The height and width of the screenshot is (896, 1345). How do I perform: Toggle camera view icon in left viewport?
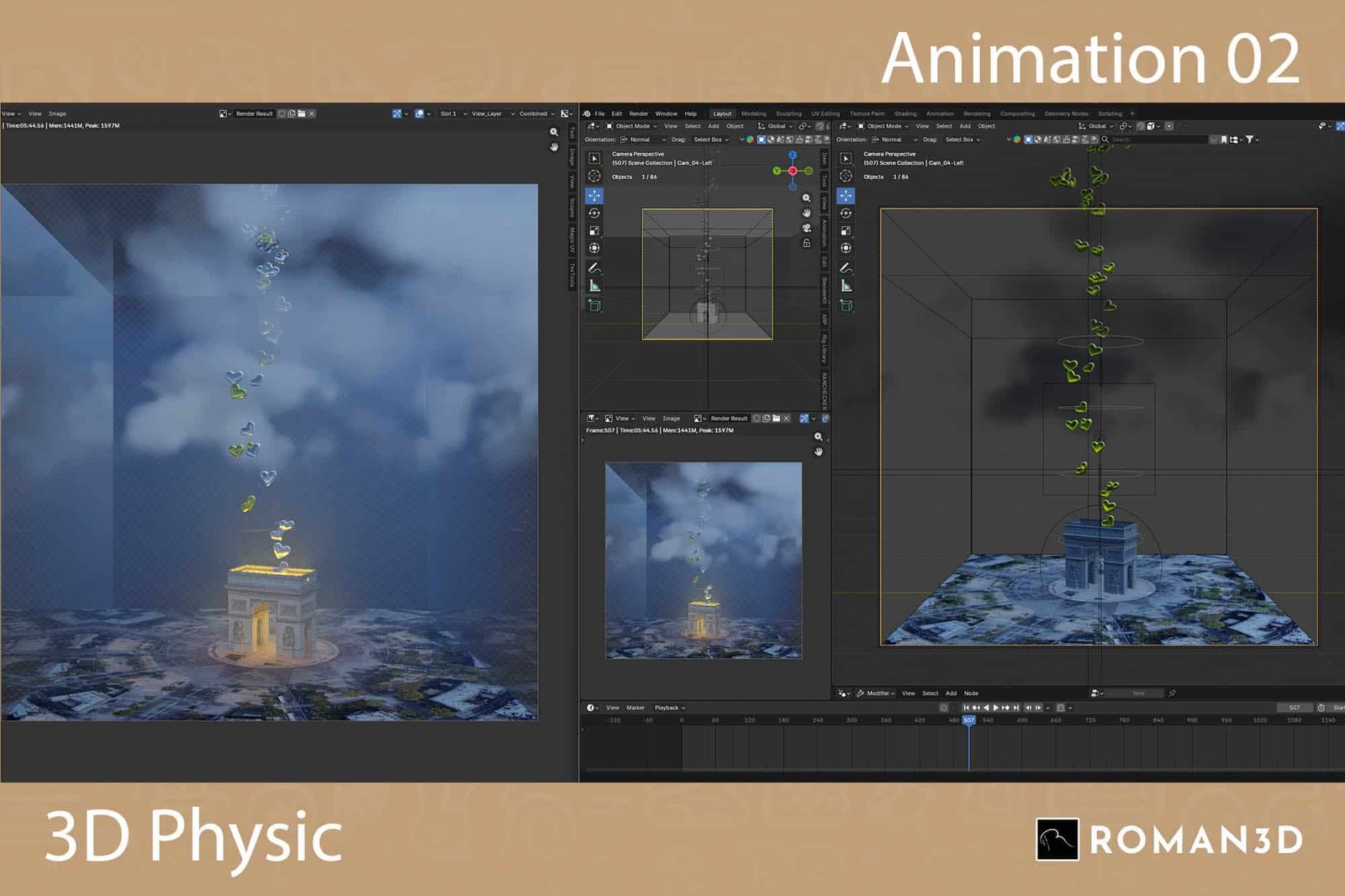click(806, 228)
